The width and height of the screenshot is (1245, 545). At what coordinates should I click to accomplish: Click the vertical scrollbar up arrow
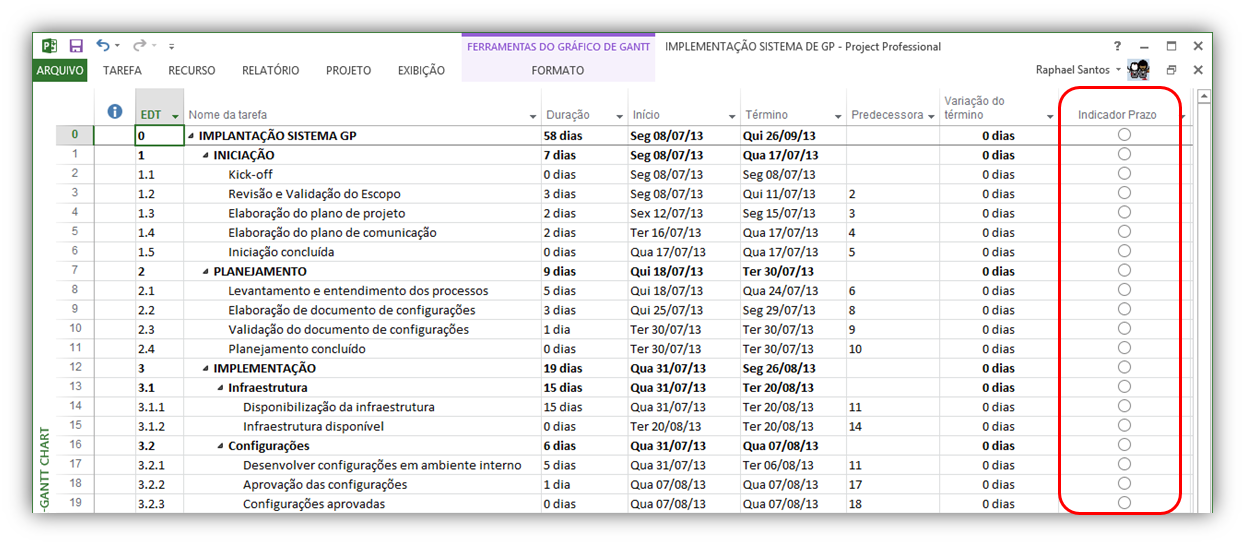pyautogui.click(x=1204, y=97)
